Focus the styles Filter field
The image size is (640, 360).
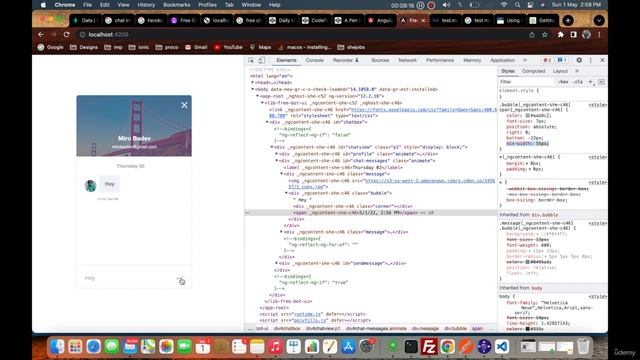(x=527, y=82)
